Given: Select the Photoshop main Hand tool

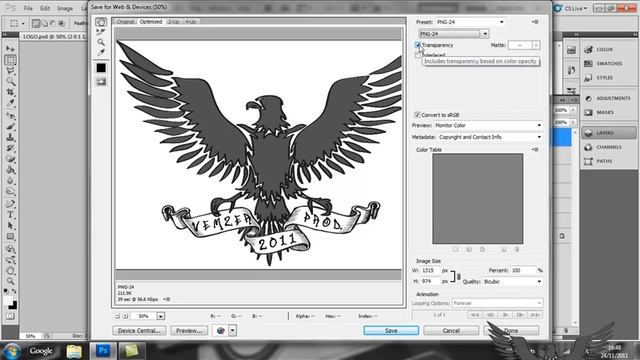Looking at the screenshot, I should (x=10, y=270).
